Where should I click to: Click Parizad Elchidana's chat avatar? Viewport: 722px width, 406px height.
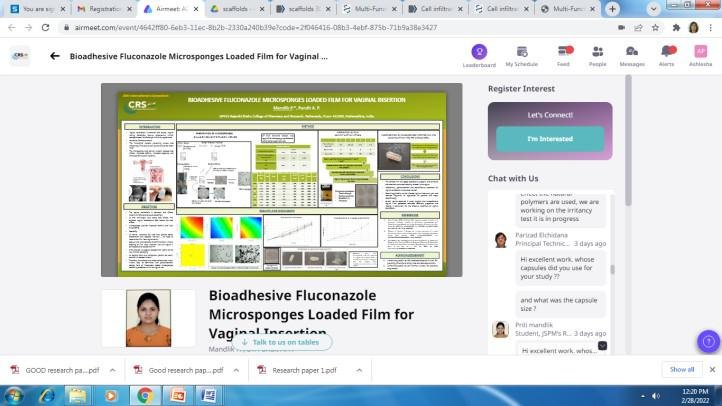pyautogui.click(x=500, y=239)
